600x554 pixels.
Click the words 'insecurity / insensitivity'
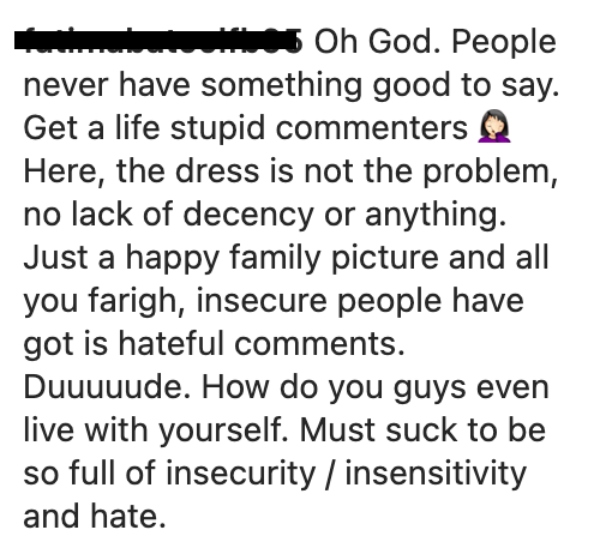pyautogui.click(x=346, y=474)
